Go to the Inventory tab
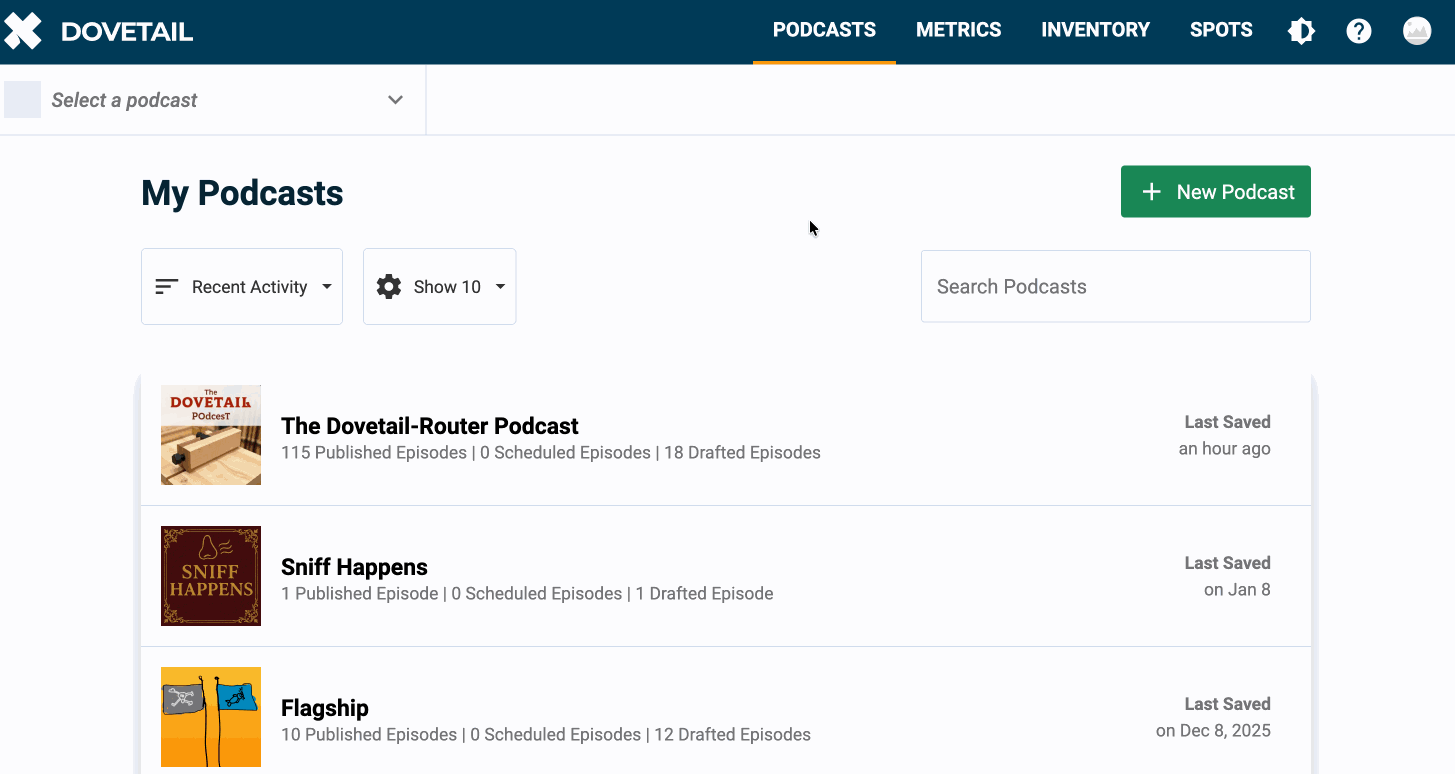The image size is (1455, 774). pyautogui.click(x=1095, y=30)
